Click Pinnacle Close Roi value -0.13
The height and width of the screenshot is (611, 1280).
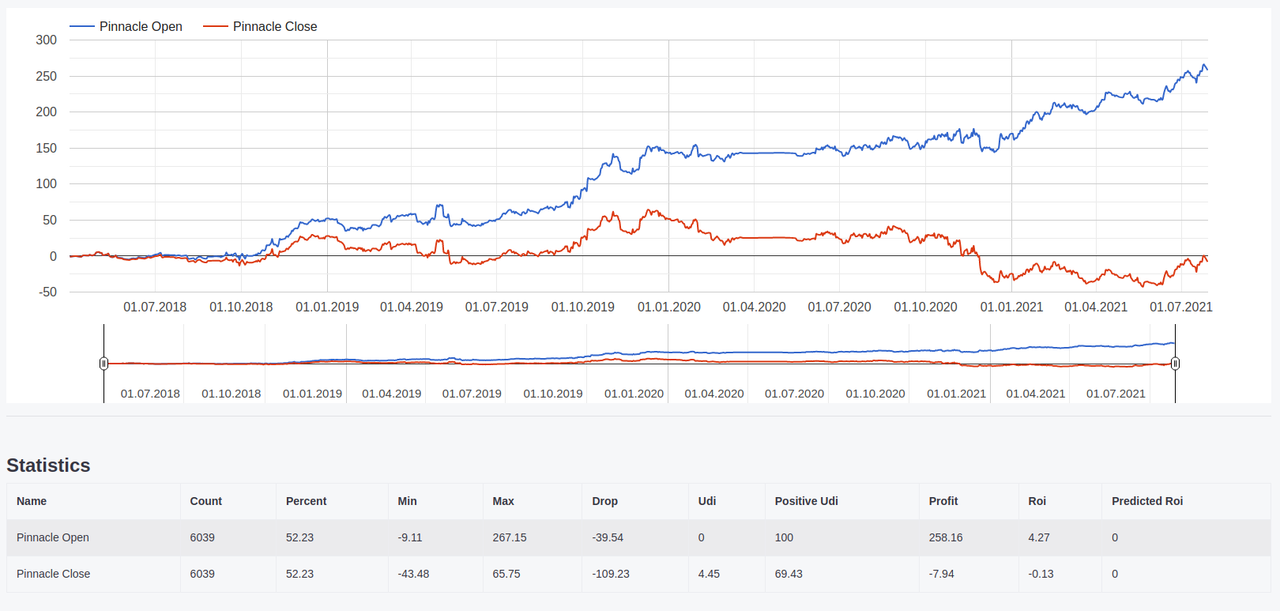pyautogui.click(x=1041, y=574)
